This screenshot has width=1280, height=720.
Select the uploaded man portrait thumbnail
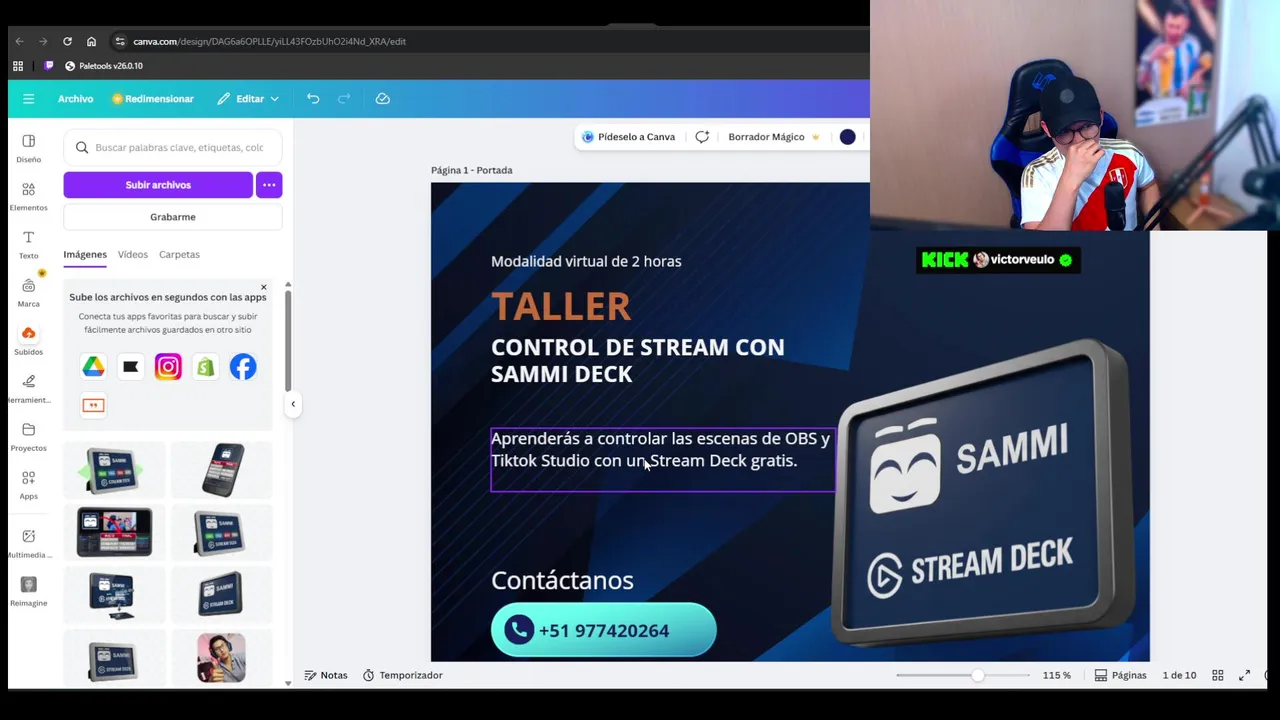[221, 658]
